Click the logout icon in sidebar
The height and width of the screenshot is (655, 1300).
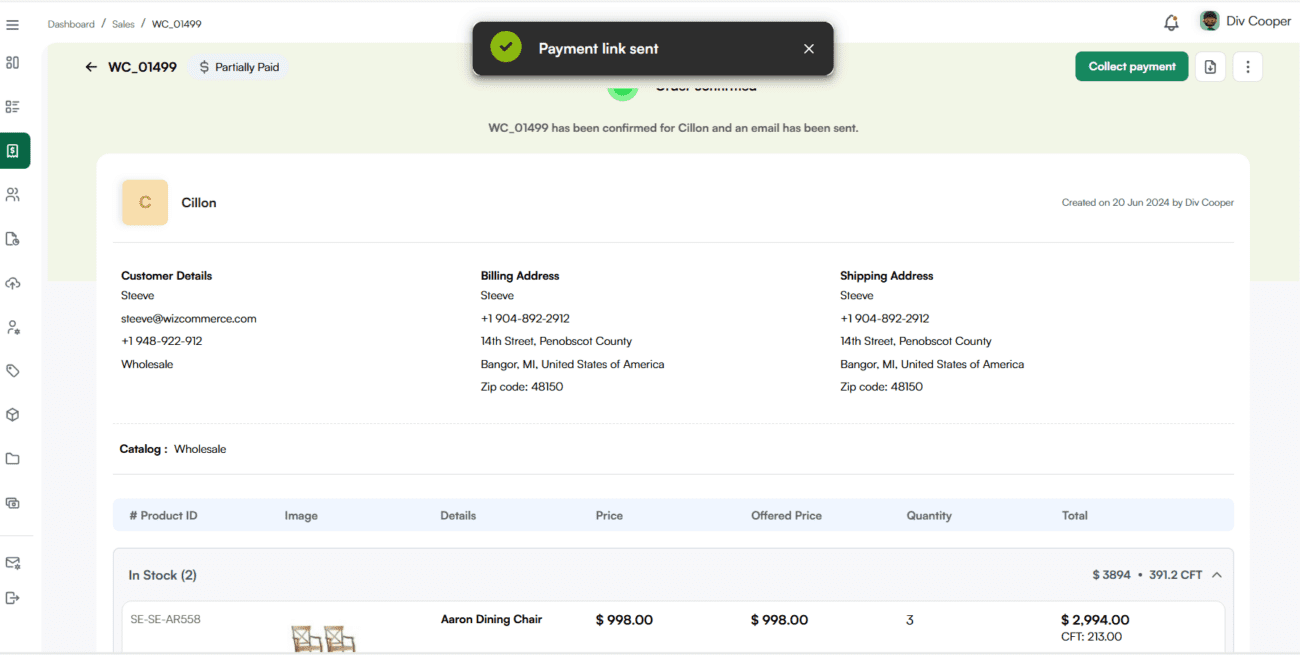[13, 598]
